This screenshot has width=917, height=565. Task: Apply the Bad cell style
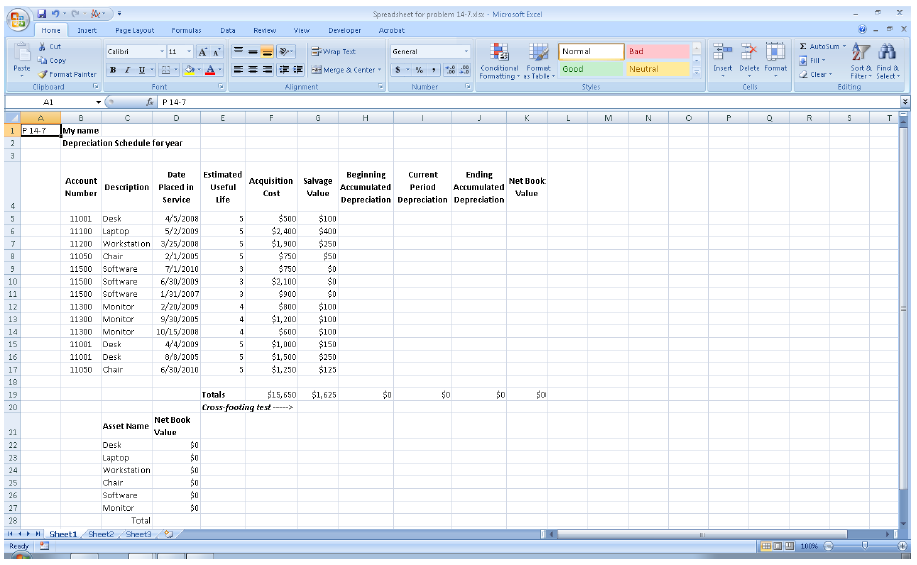pos(658,51)
